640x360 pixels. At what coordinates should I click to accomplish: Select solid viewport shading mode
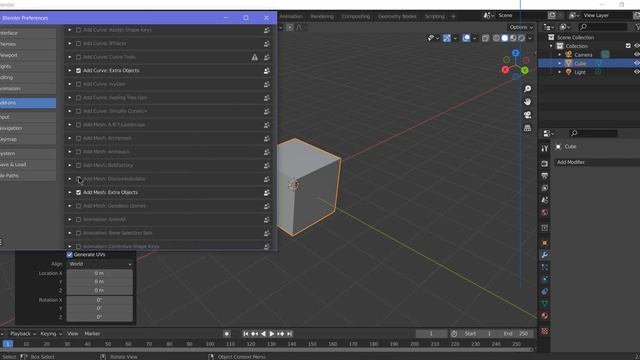click(x=505, y=38)
